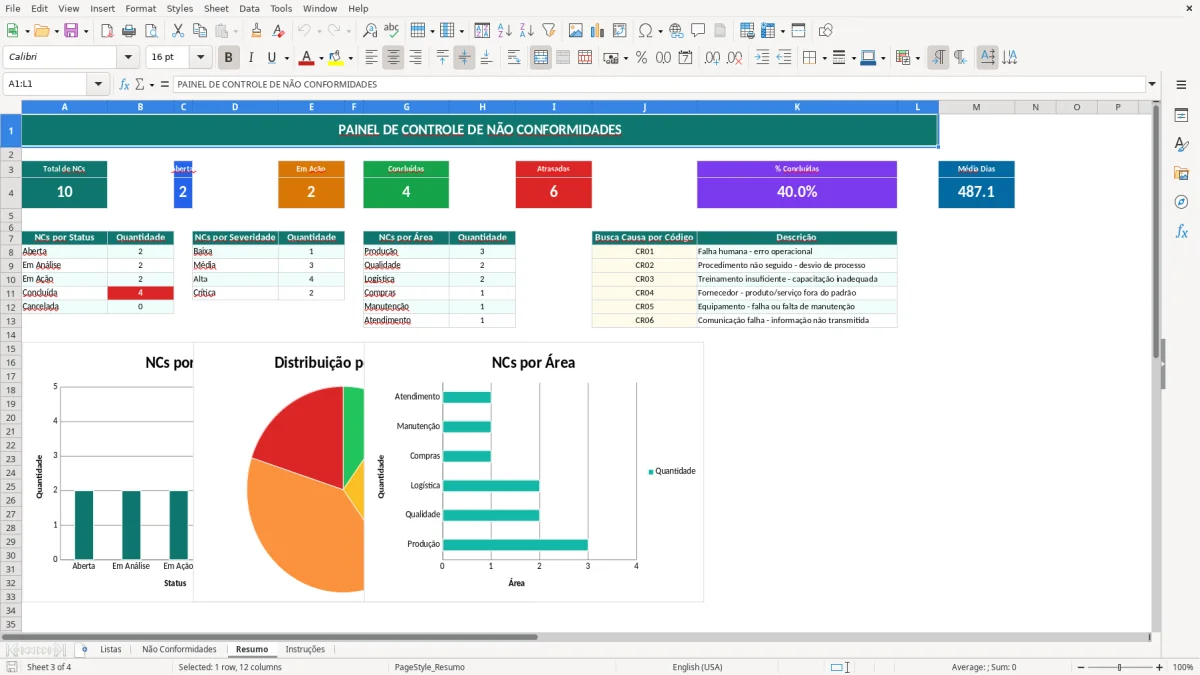Screen dimensions: 1200x675
Task: Open the Font Color dropdown arrow
Action: pos(320,58)
